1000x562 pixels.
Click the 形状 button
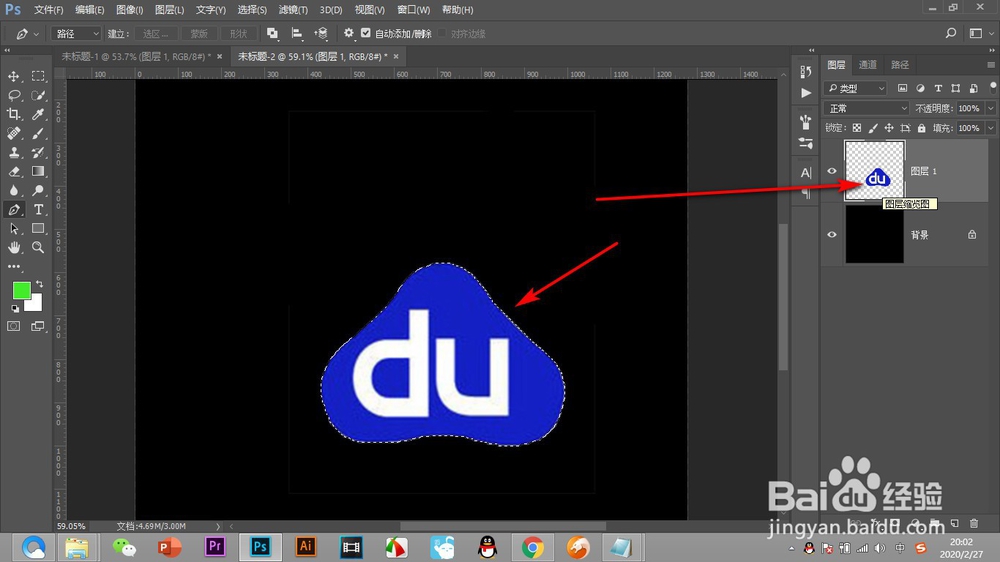[238, 34]
